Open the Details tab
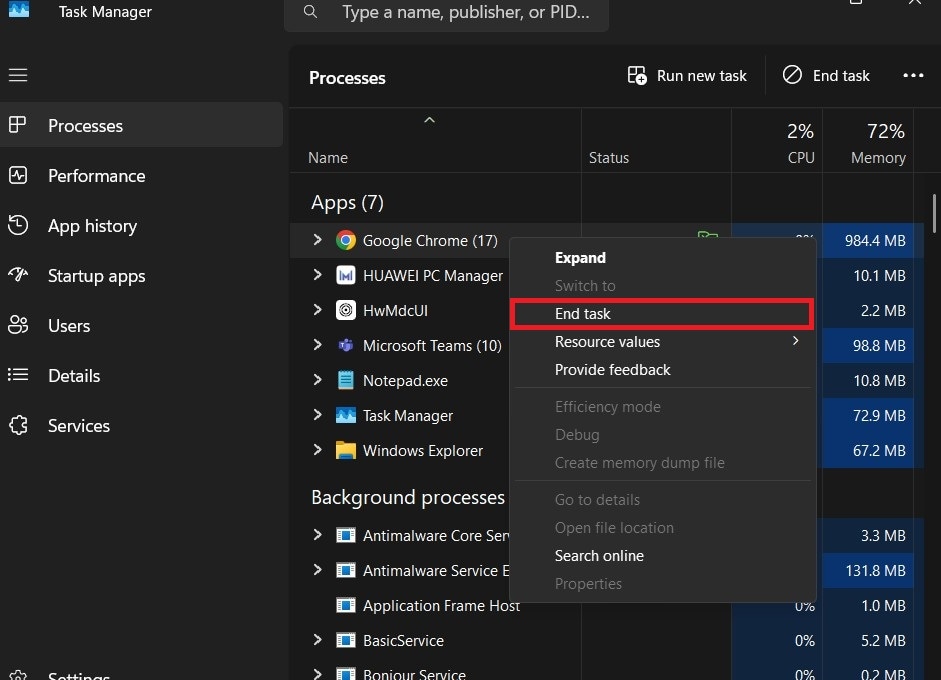941x680 pixels. point(141,376)
